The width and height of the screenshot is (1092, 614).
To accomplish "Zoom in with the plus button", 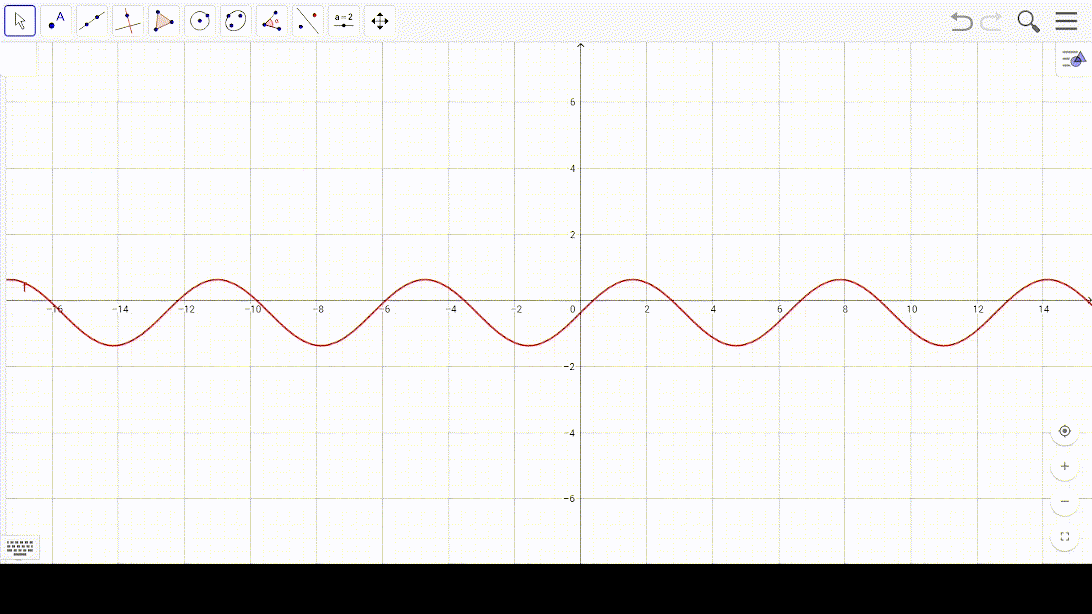I will (1064, 466).
